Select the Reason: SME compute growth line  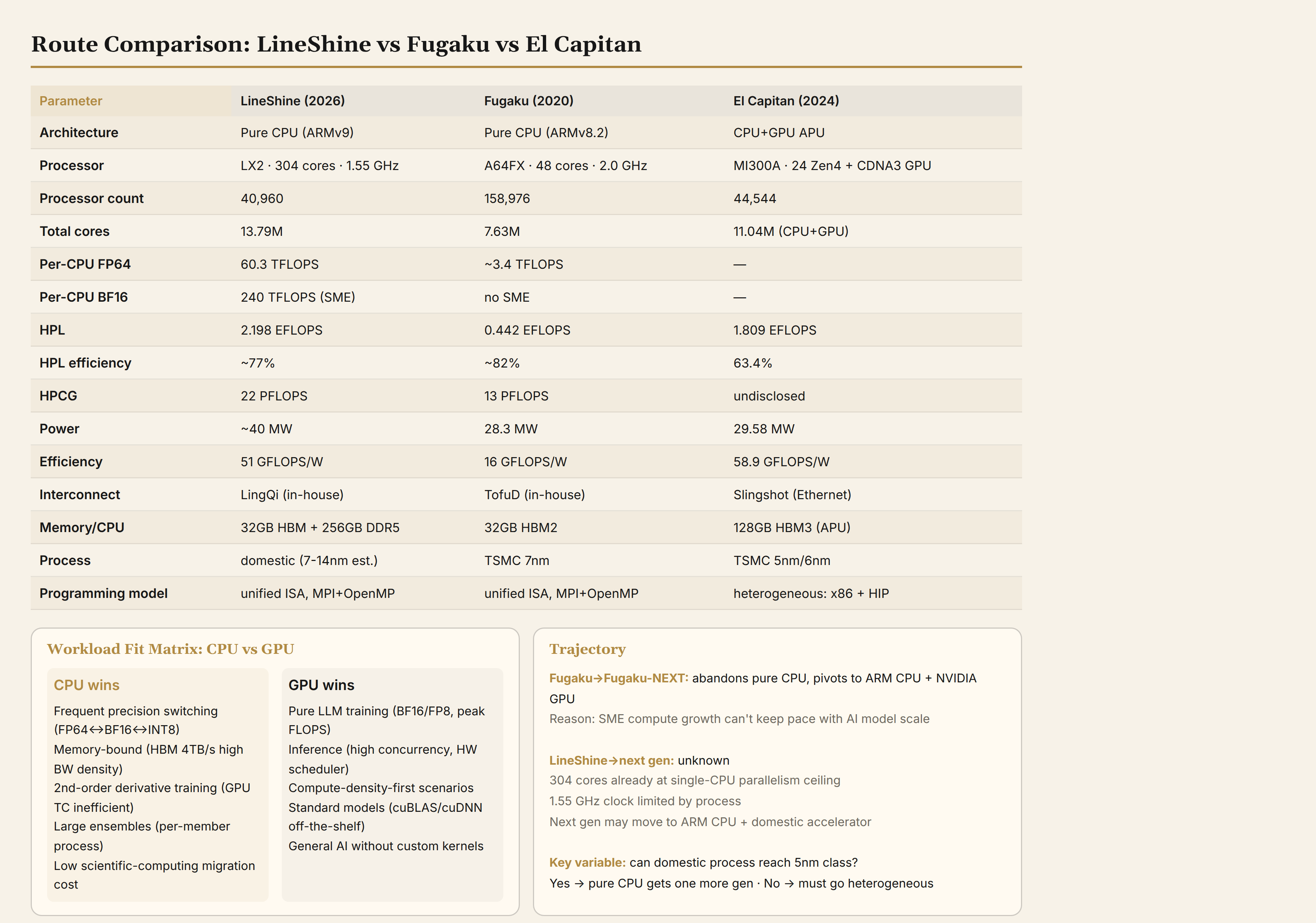point(740,719)
